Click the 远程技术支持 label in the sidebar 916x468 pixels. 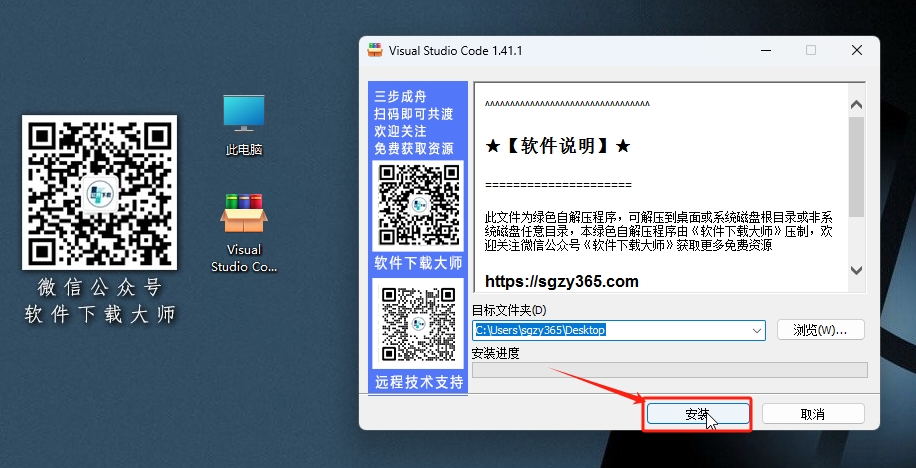click(419, 383)
